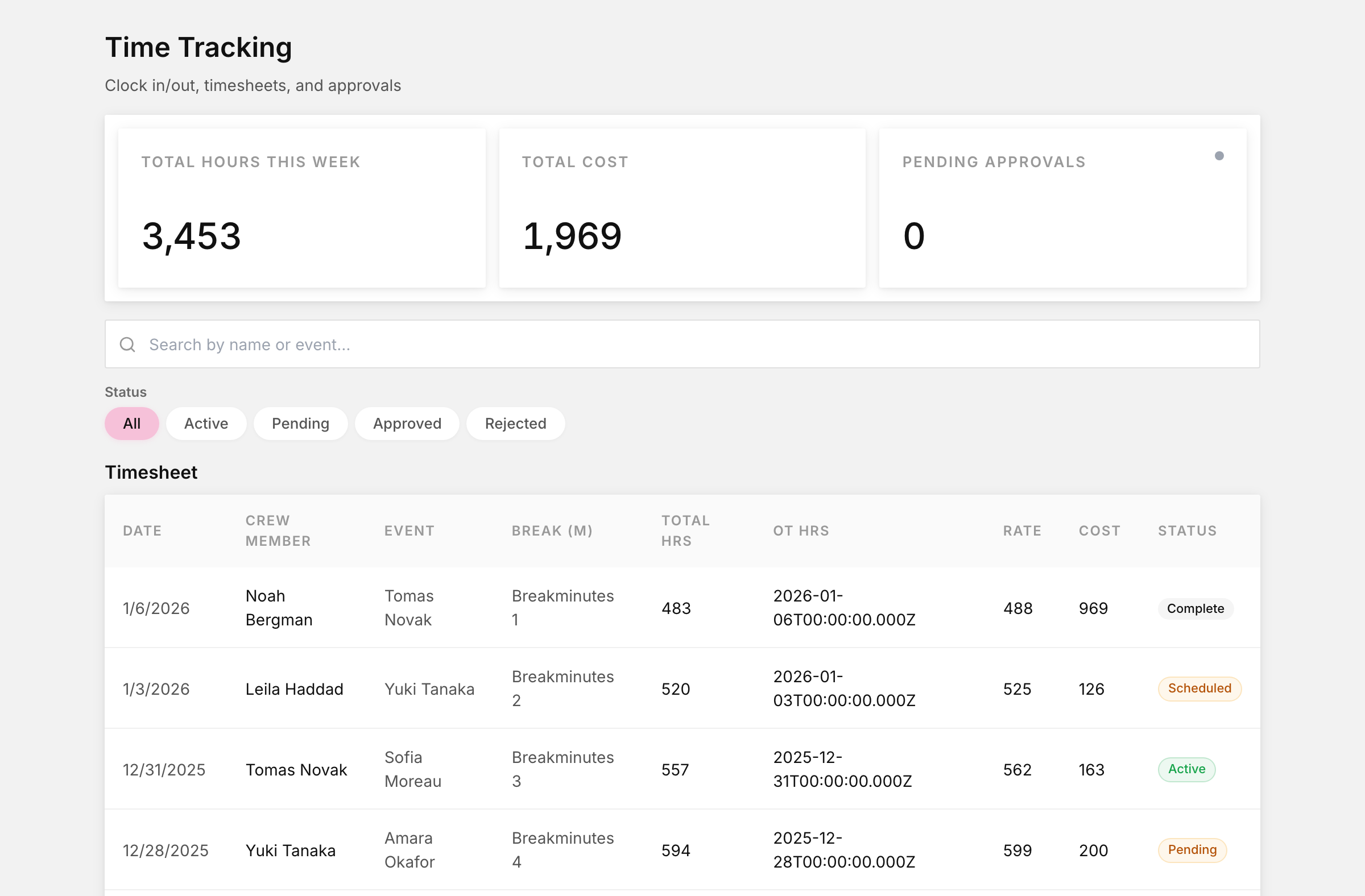
Task: Select crew member Yuki Tanaka
Action: pos(290,851)
